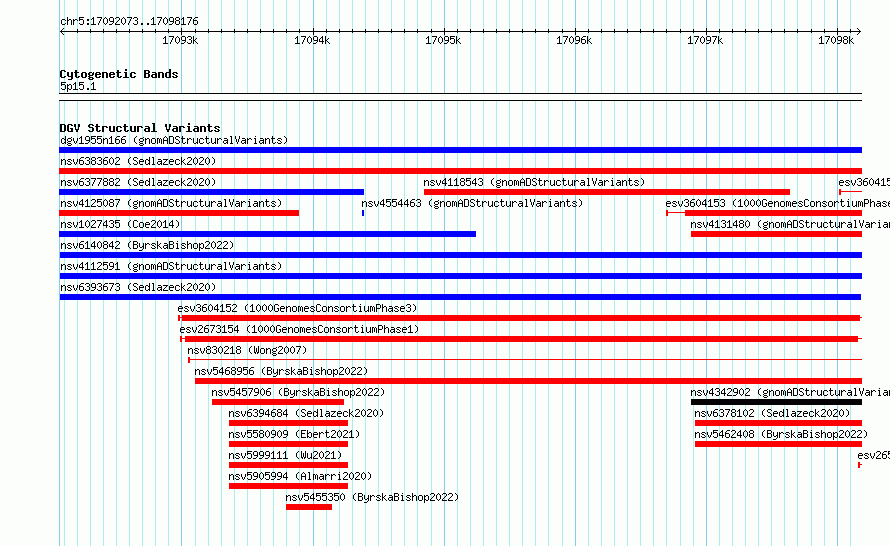Click the nsv4118543 gnomAD variant label
The height and width of the screenshot is (546, 890).
pyautogui.click(x=534, y=182)
